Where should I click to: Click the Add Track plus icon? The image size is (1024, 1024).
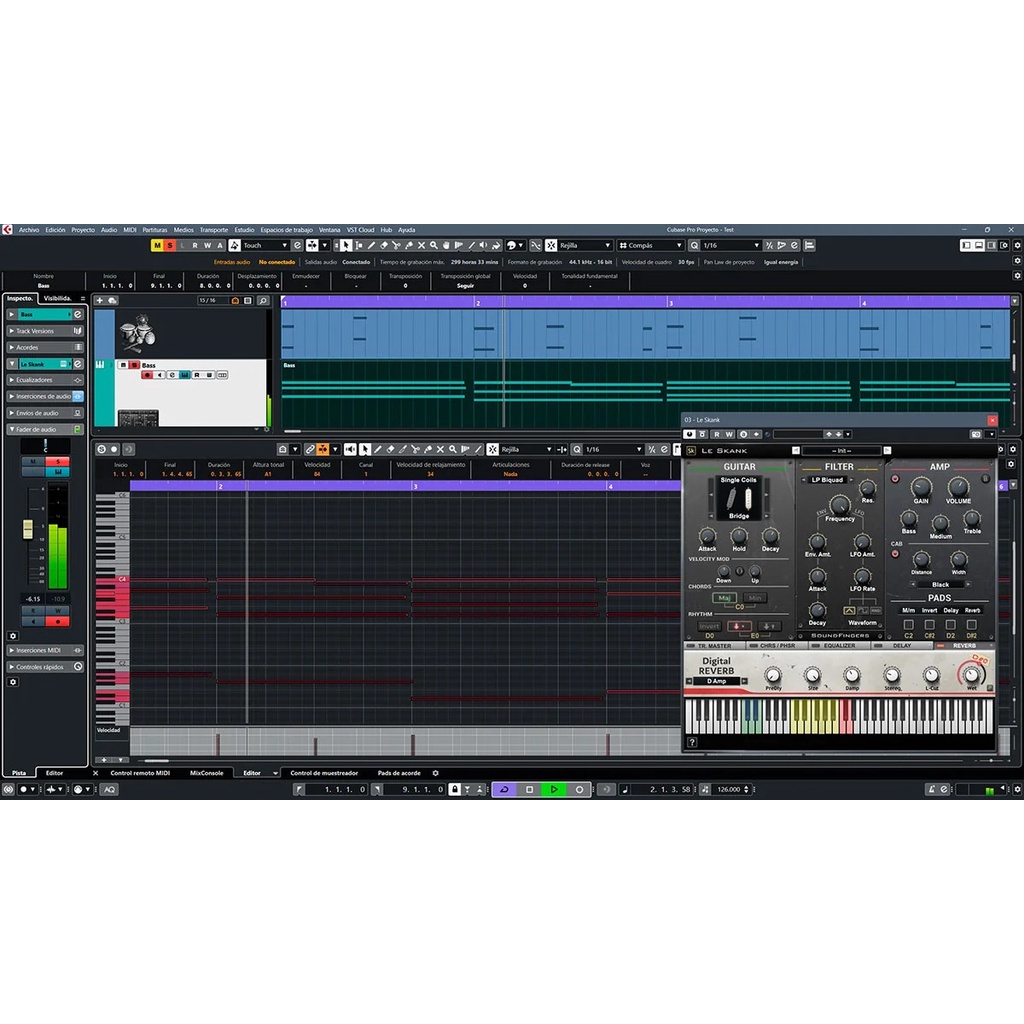(x=99, y=300)
